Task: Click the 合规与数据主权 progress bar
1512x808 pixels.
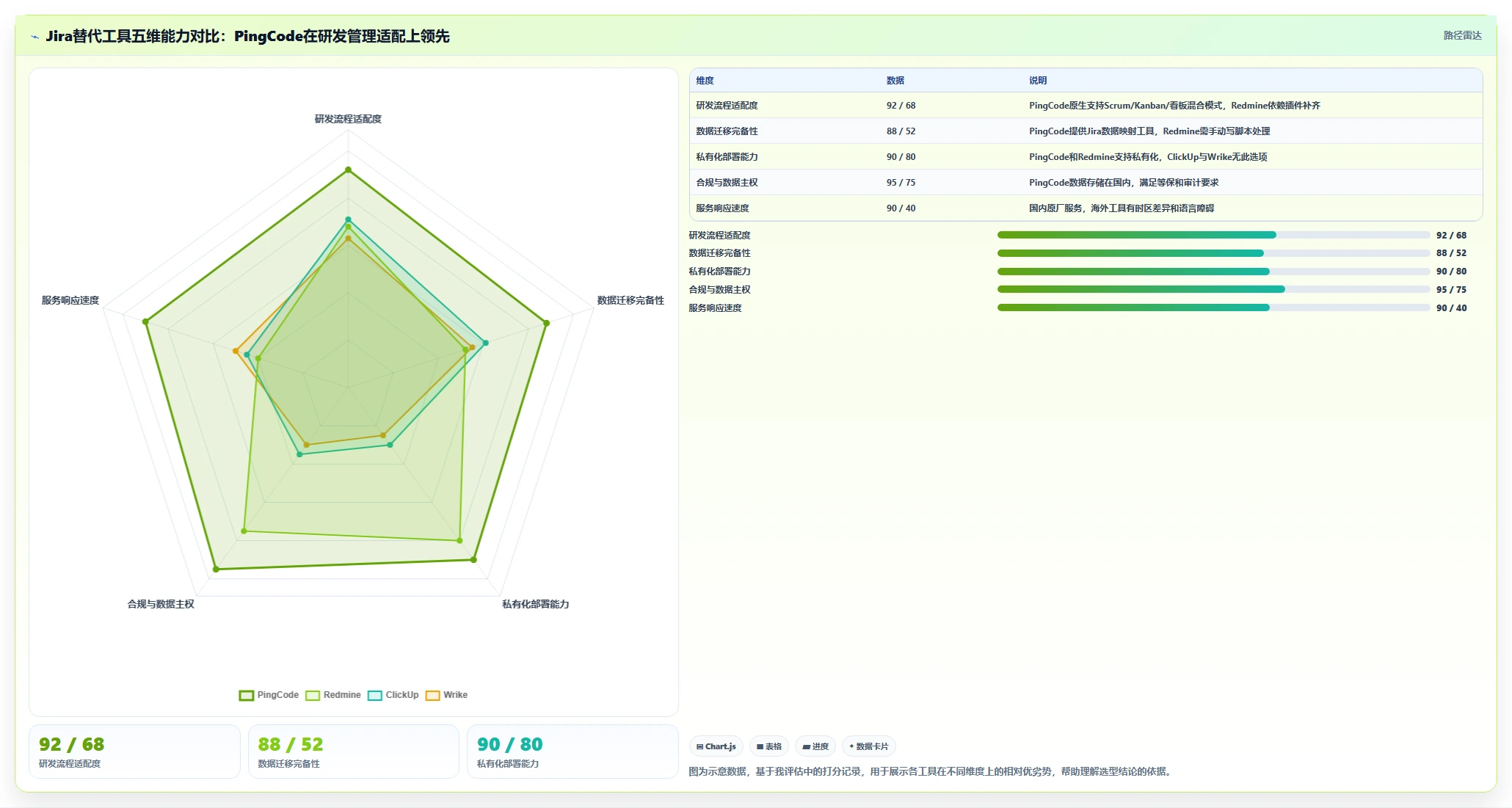Action: click(1213, 289)
